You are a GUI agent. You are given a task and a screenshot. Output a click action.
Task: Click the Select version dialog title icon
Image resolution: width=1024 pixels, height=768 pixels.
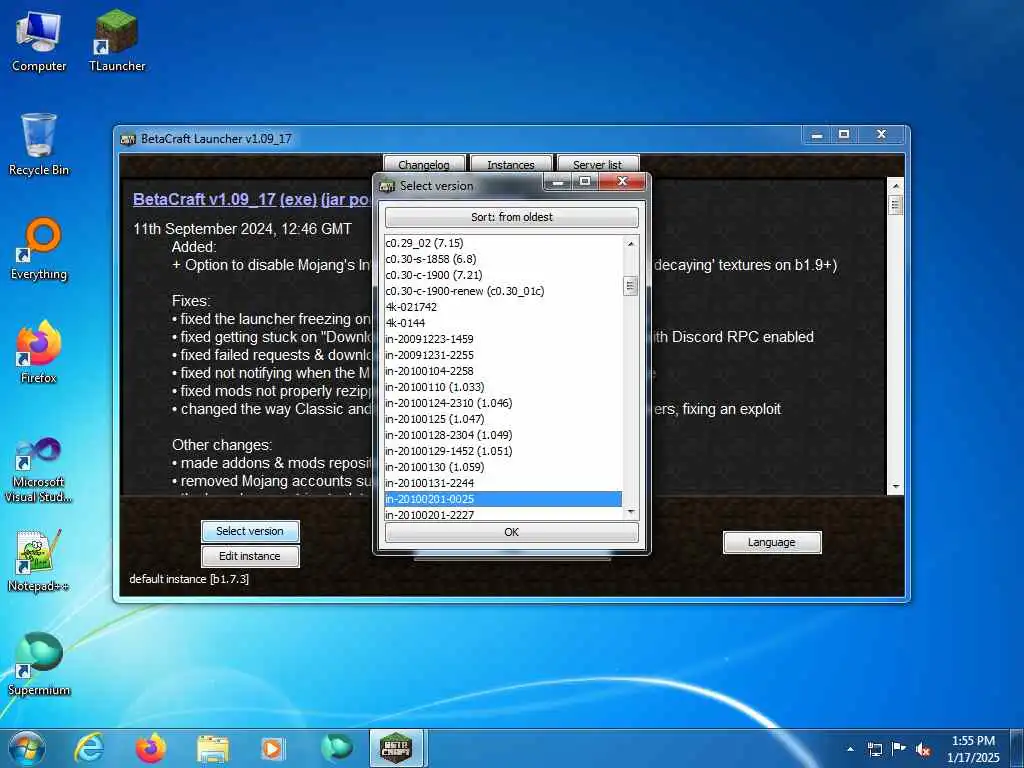tap(387, 185)
